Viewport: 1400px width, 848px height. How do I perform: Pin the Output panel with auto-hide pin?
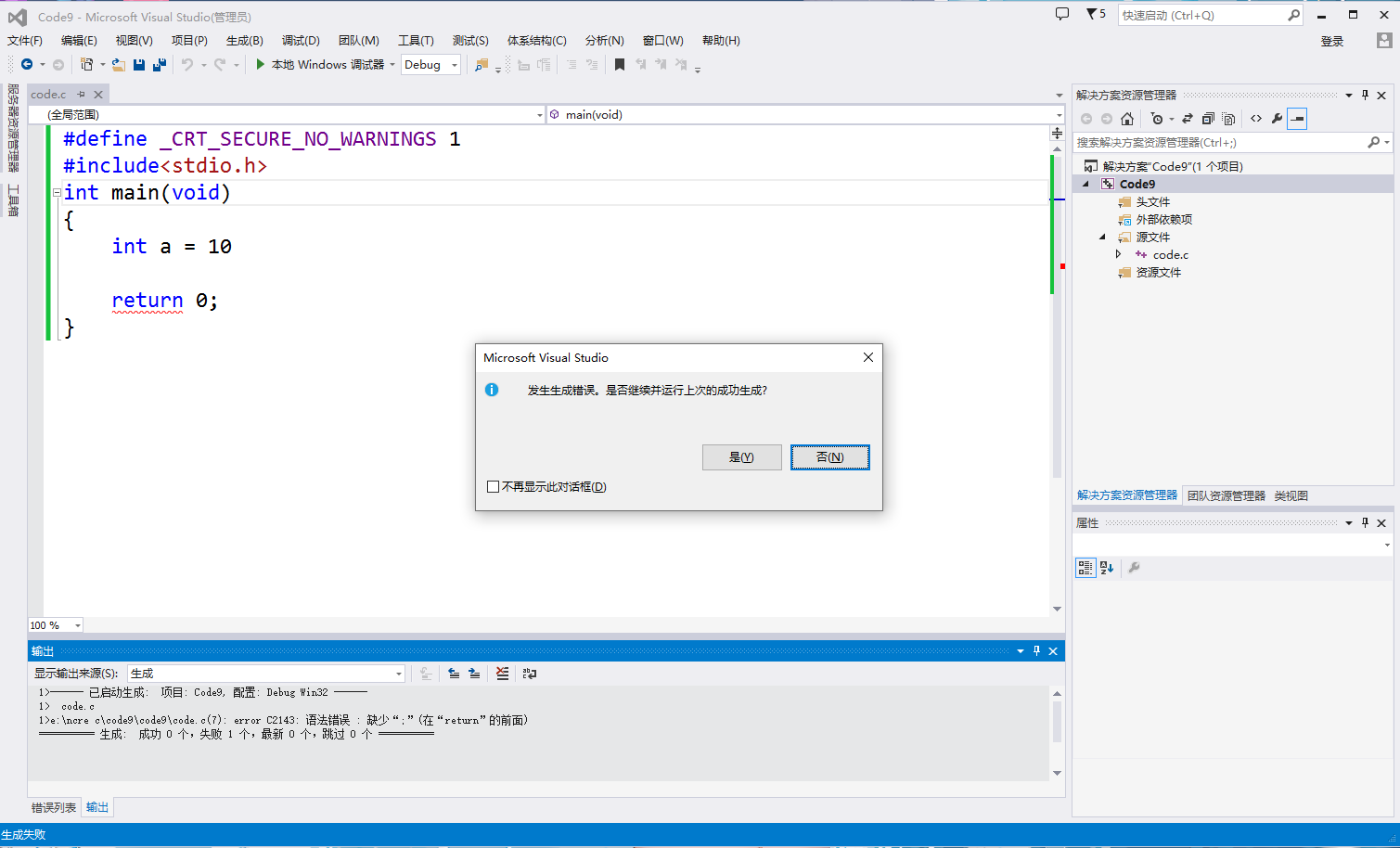(1037, 651)
